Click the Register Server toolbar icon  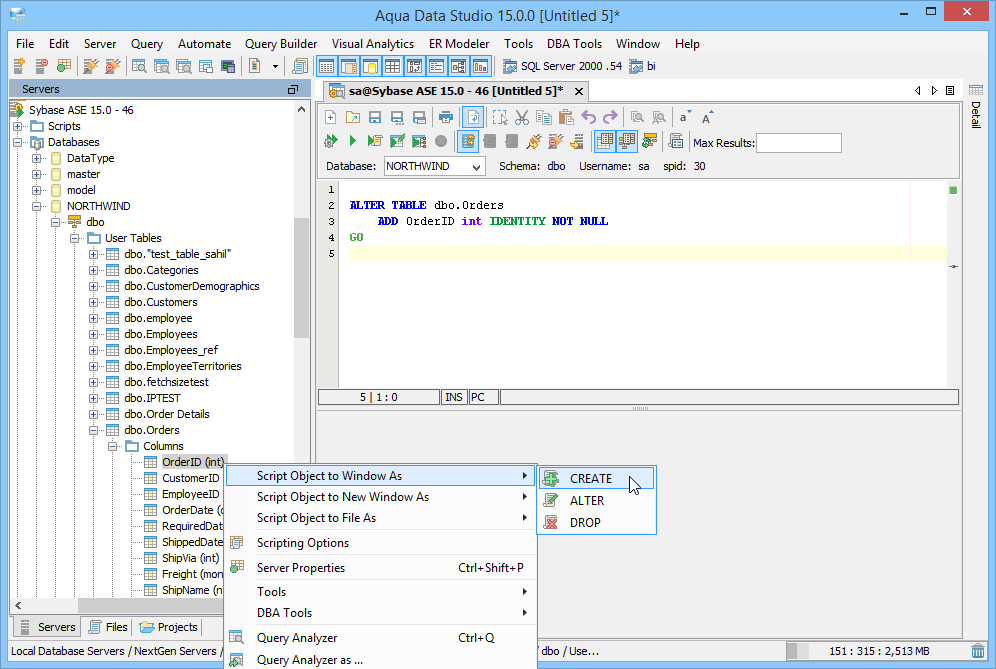(x=19, y=66)
